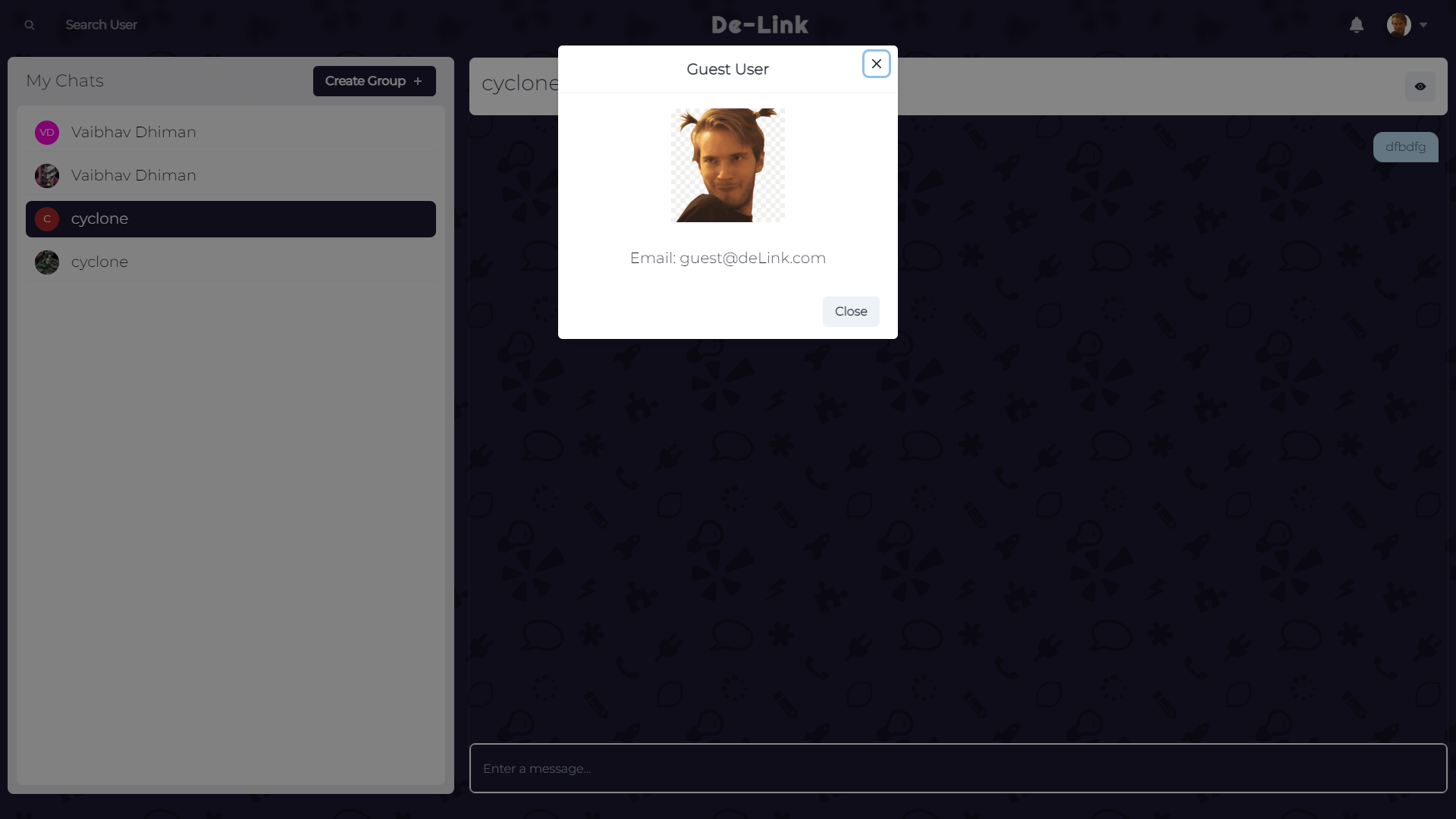The height and width of the screenshot is (819, 1456).
Task: Click the pink VD avatar icon
Action: pos(47,133)
